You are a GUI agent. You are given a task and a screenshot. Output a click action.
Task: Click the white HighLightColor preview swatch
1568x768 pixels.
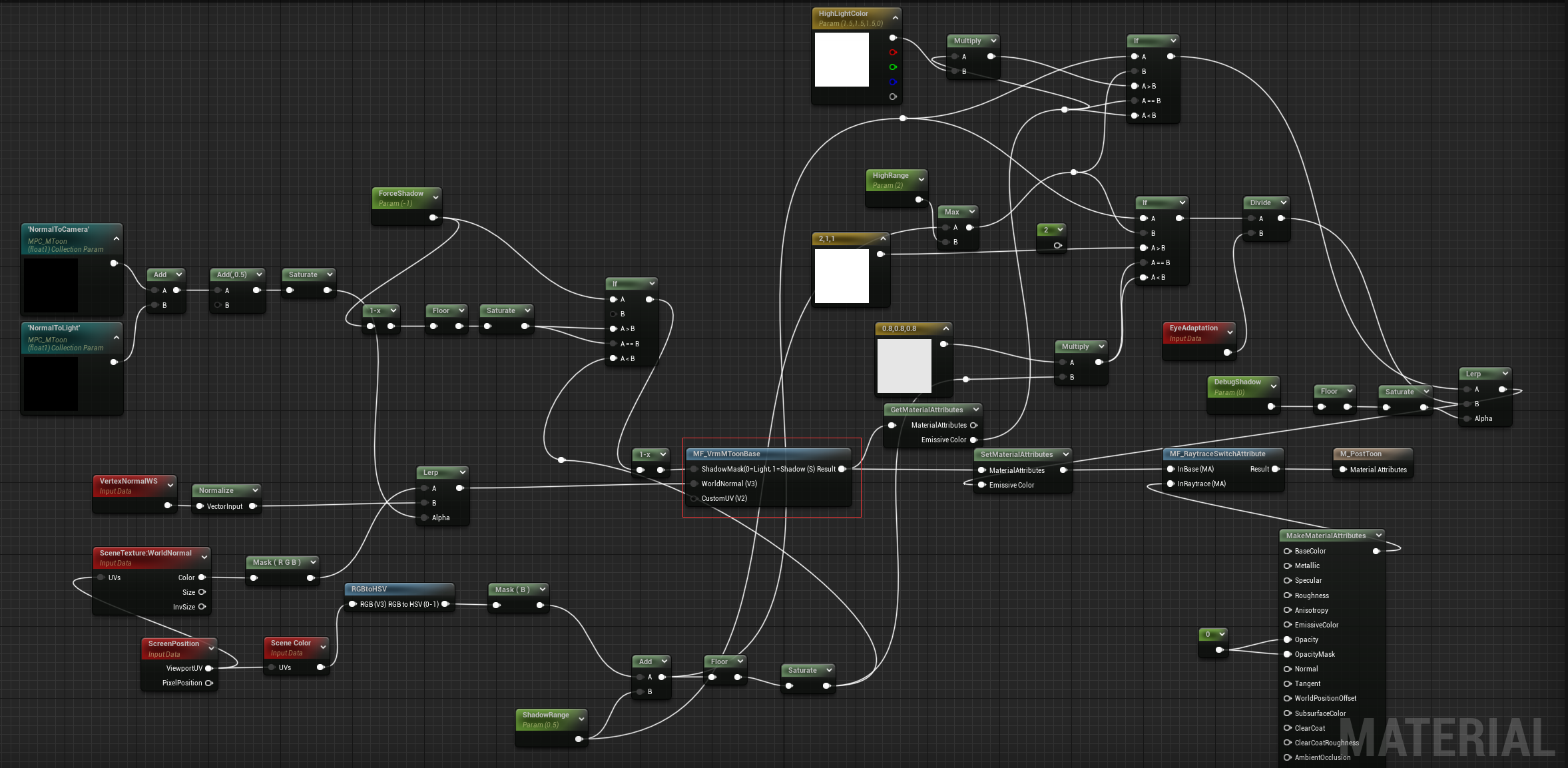click(x=842, y=59)
